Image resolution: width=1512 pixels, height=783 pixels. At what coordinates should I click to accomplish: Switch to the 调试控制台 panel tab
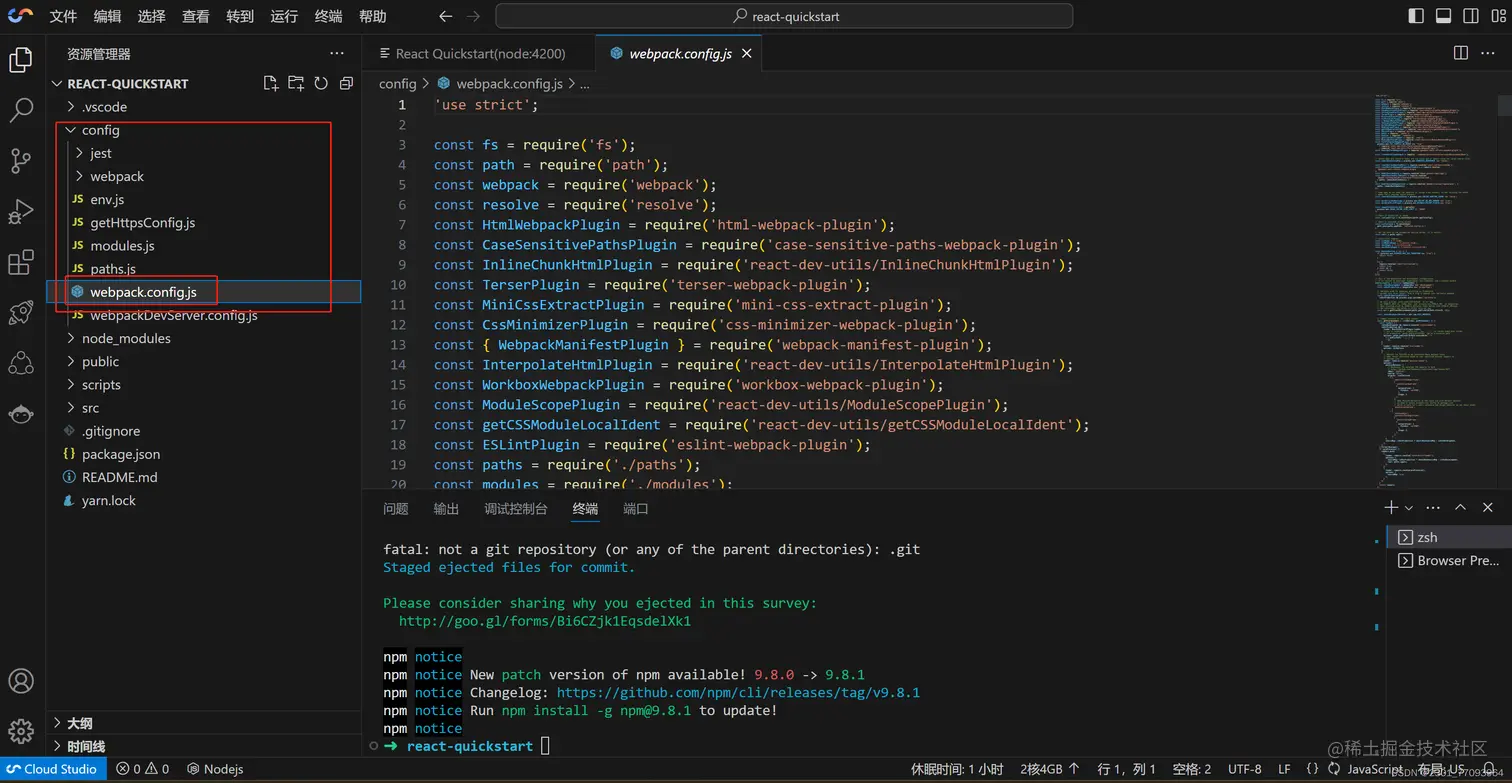coord(516,509)
